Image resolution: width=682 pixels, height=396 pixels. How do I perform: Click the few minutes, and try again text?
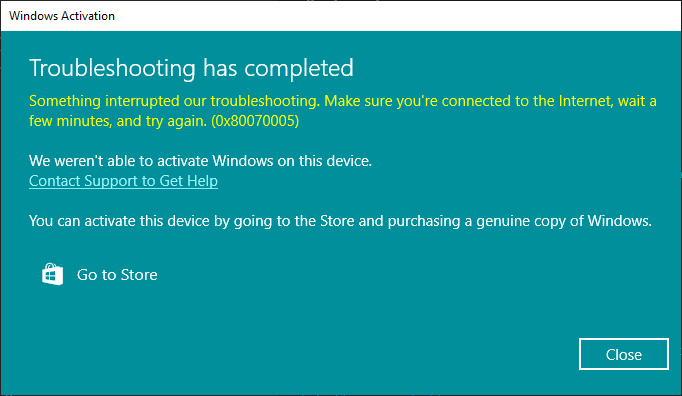(118, 121)
